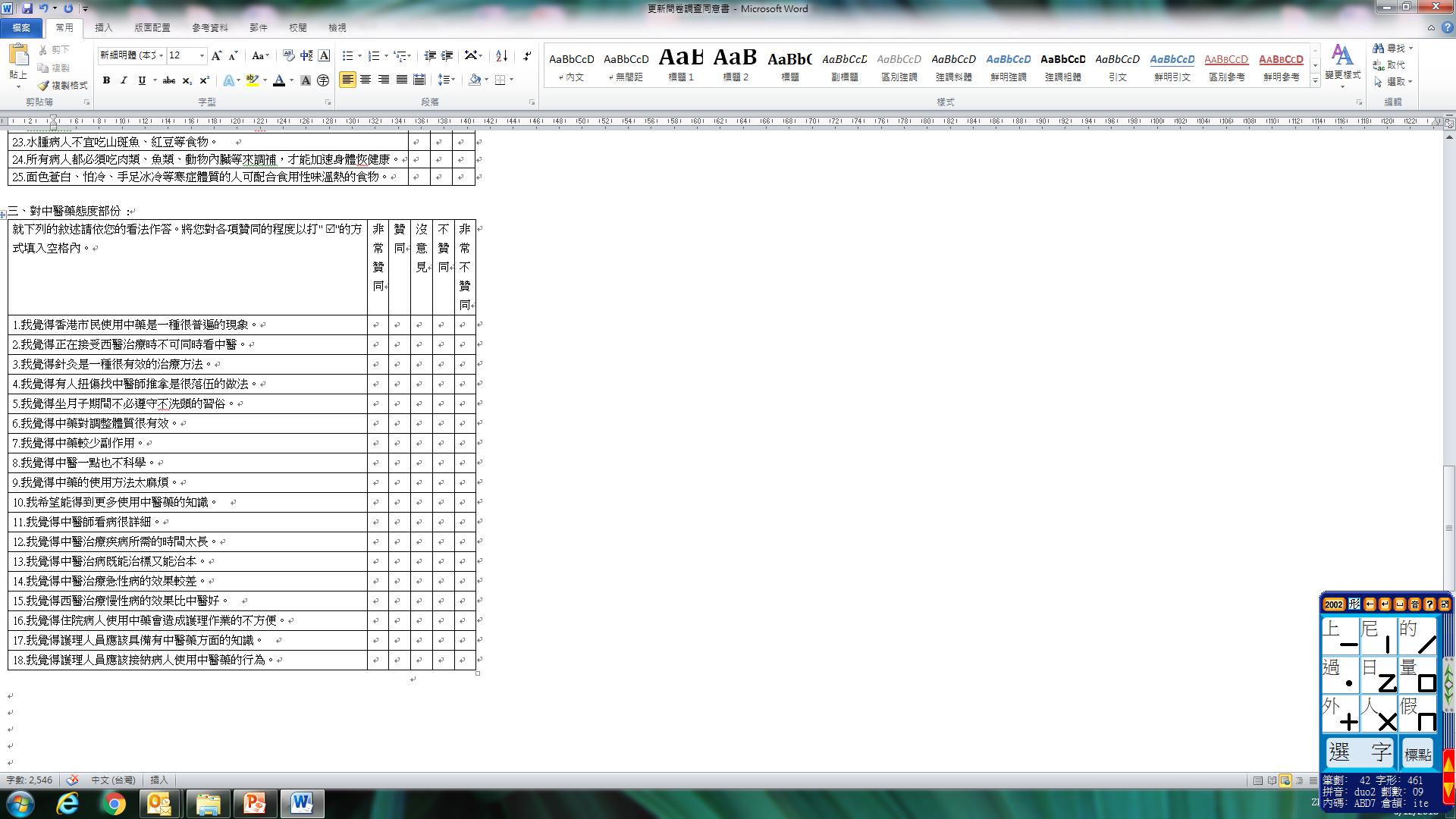
Task: Switch to the 插入 ribbon tab
Action: click(104, 27)
